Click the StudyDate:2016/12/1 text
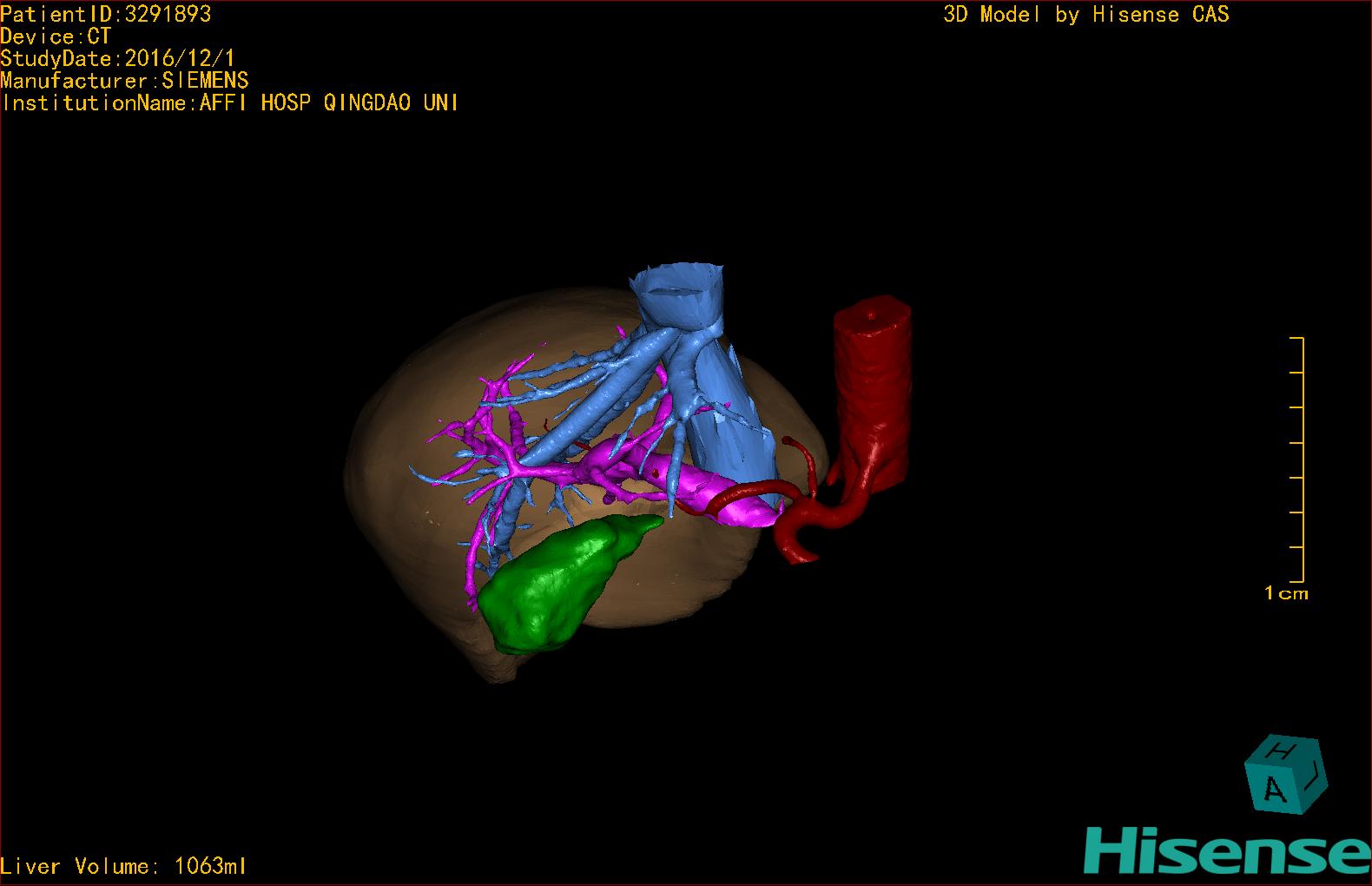The image size is (1372, 886). 117,58
